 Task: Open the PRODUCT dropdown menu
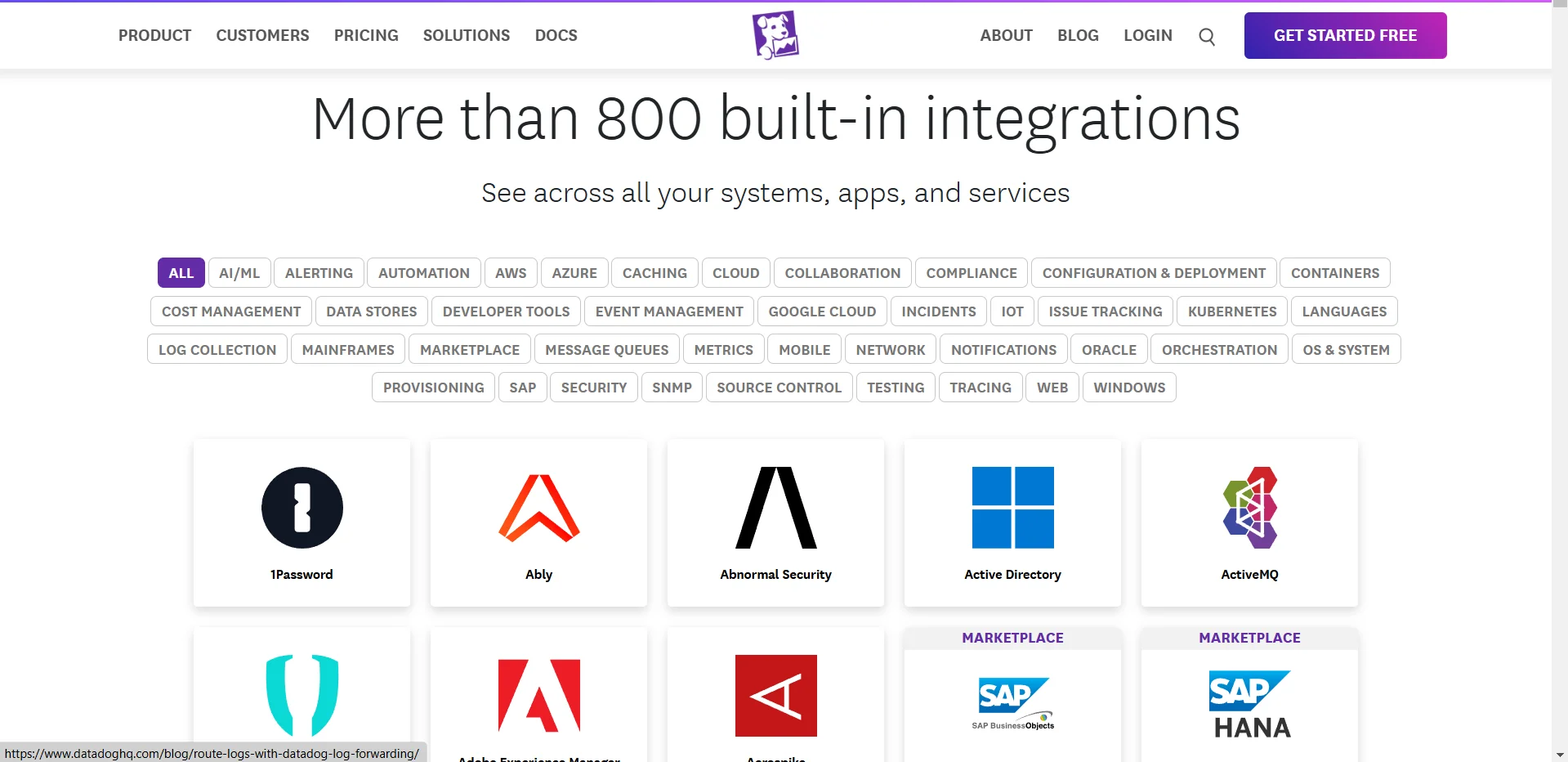pos(154,35)
